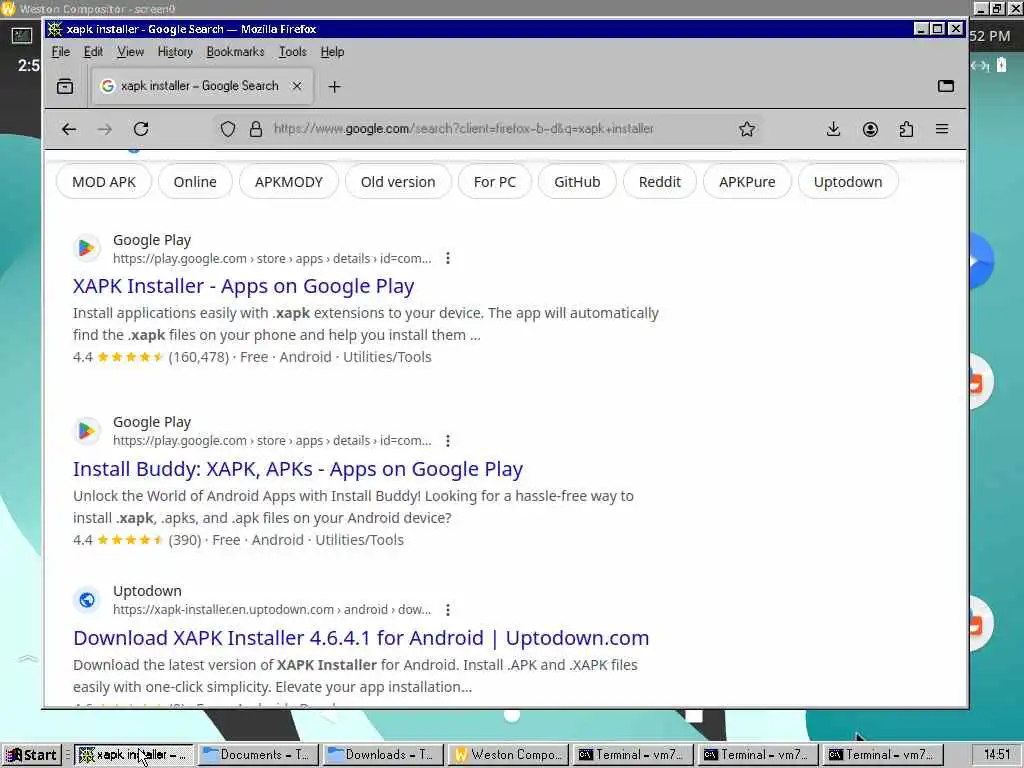
Task: Select the APKPure filter chip
Action: 747,182
